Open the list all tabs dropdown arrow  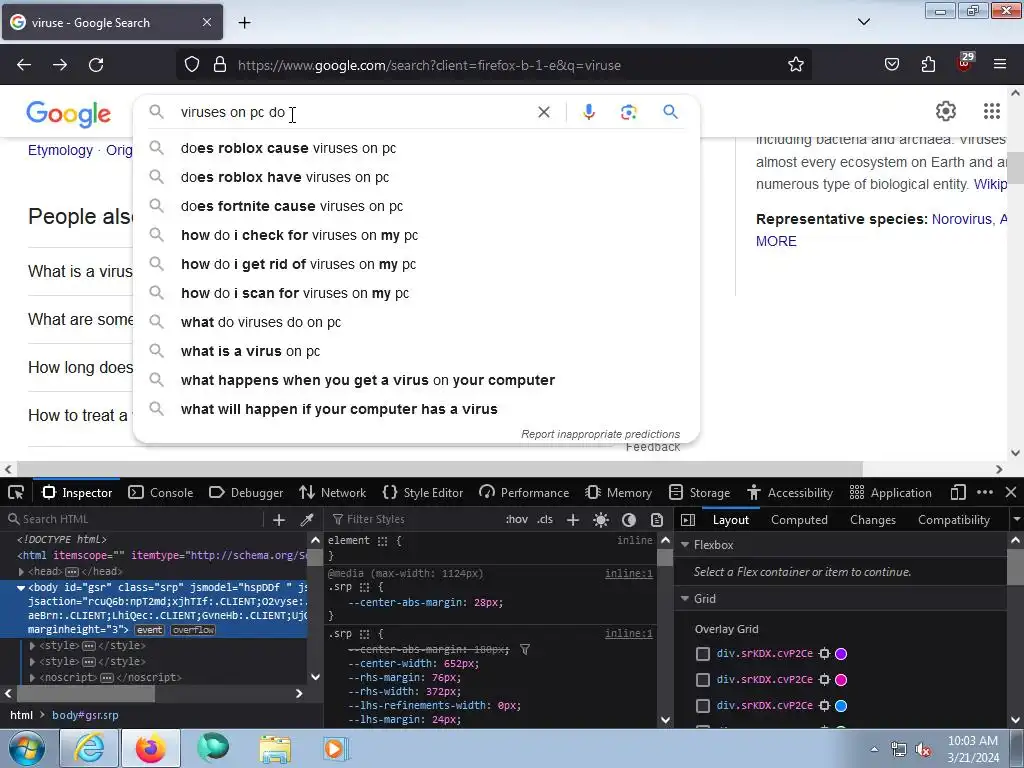click(863, 22)
